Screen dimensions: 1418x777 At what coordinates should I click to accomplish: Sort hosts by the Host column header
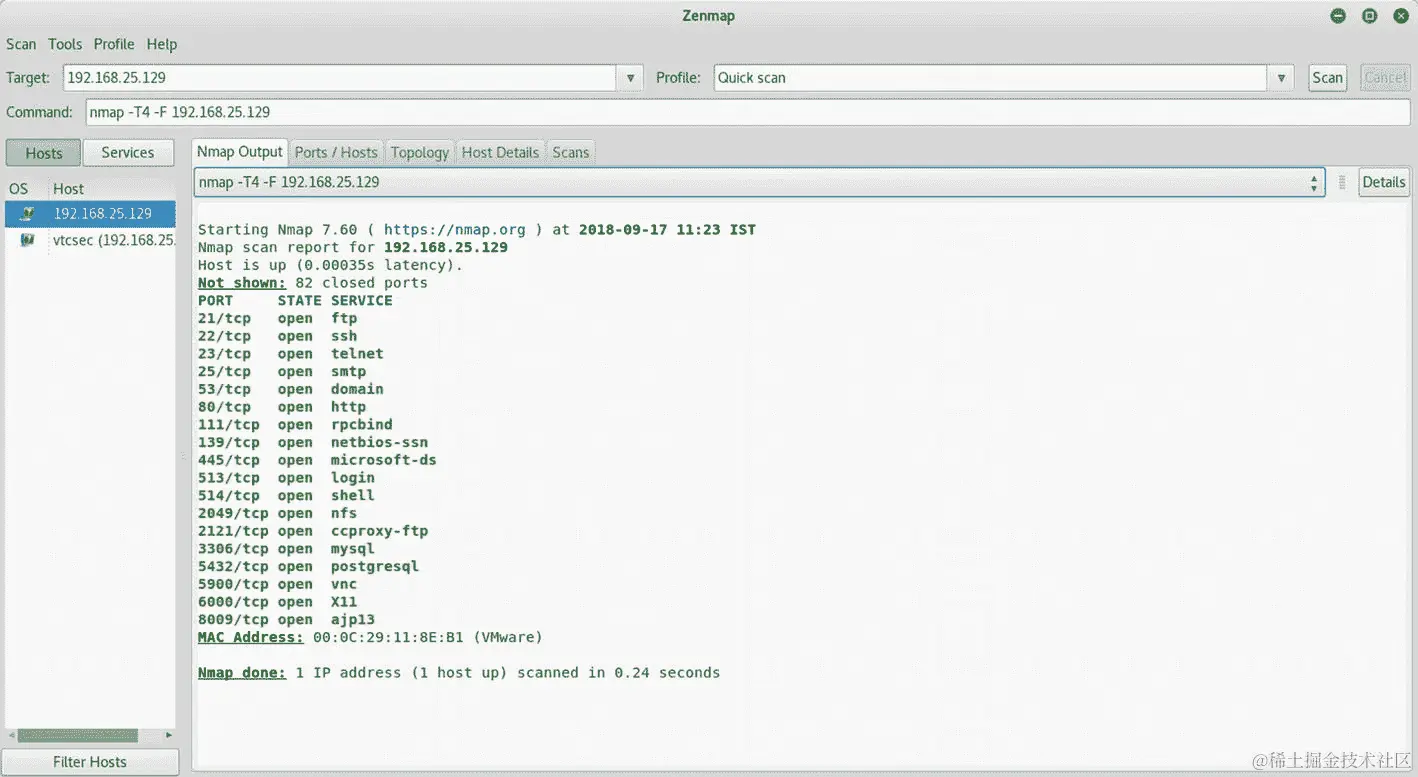69,188
